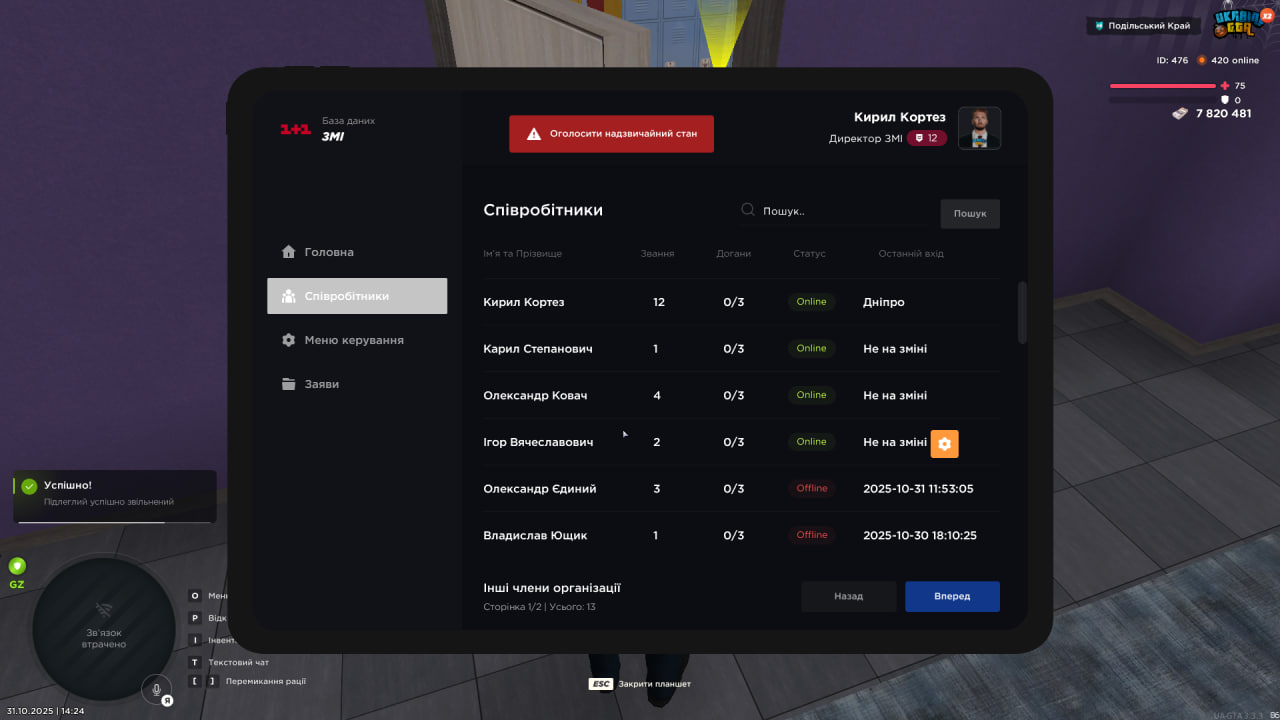This screenshot has height=720, width=1280.
Task: Click the server logo in top-right corner
Action: pyautogui.click(x=1236, y=24)
